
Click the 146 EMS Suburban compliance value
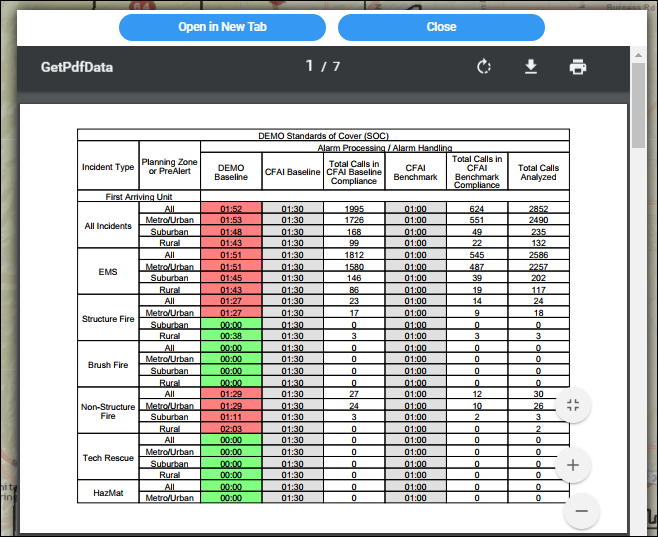tap(354, 278)
